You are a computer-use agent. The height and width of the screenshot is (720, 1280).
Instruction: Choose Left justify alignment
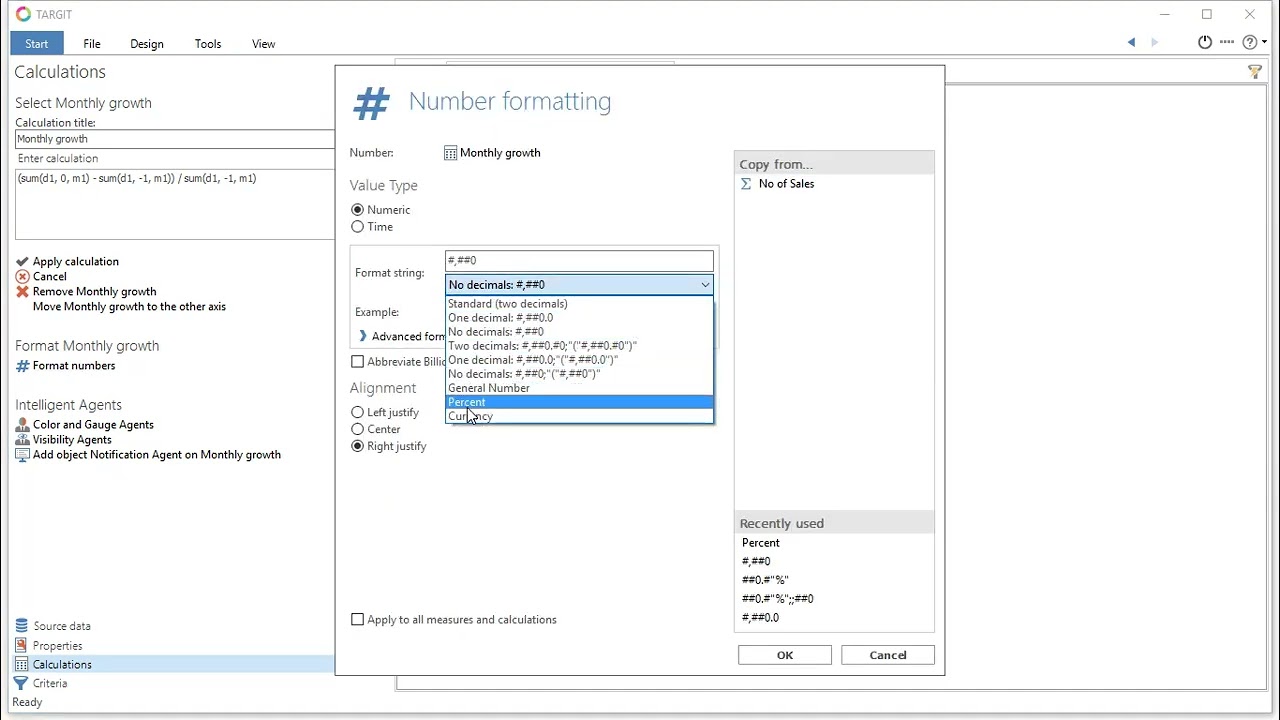pyautogui.click(x=357, y=412)
